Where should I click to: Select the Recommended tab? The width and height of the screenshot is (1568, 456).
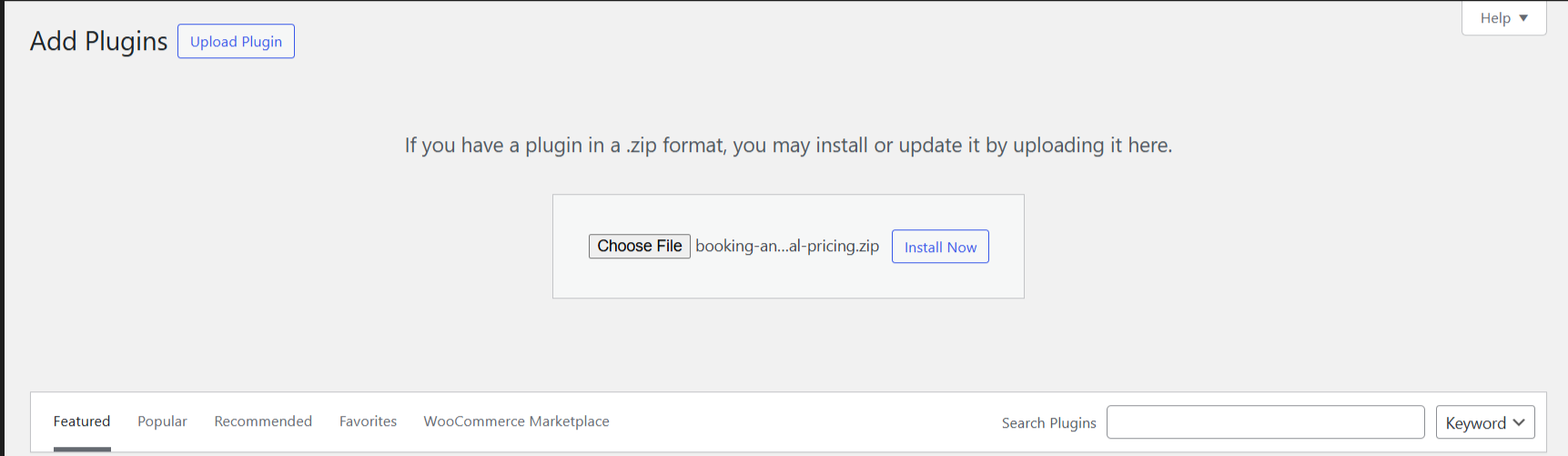tap(263, 421)
